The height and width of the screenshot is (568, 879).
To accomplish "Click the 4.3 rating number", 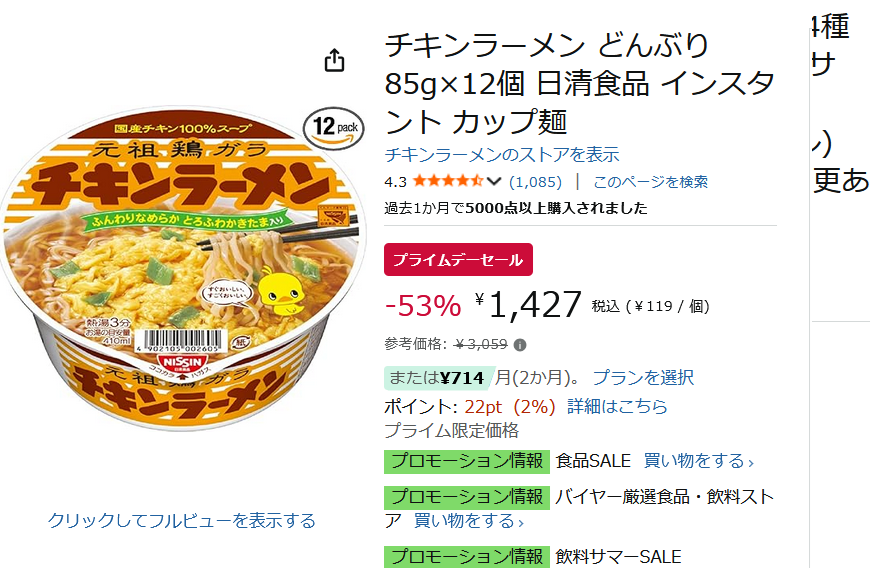I will click(x=396, y=181).
